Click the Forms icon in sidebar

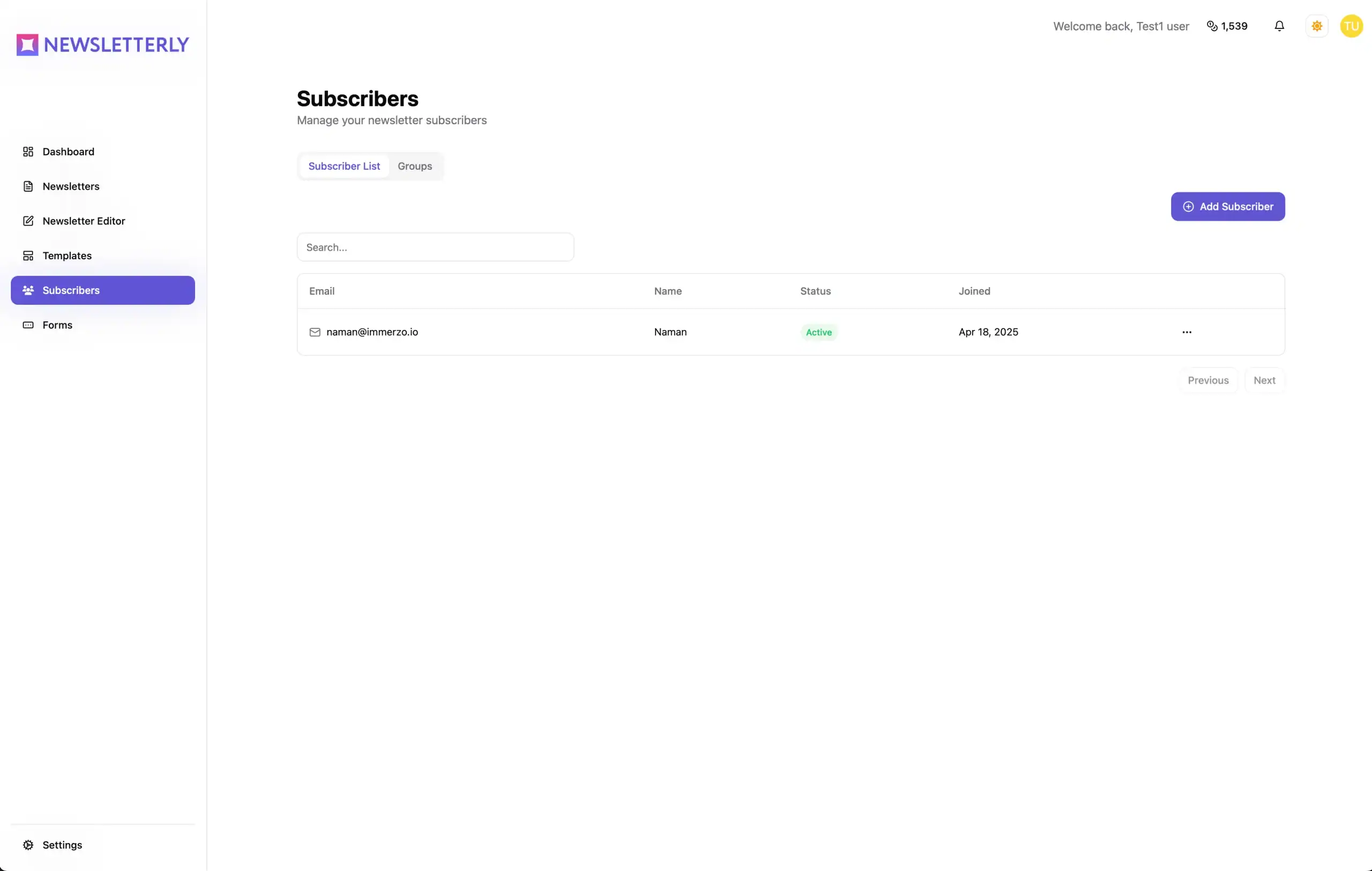point(28,325)
